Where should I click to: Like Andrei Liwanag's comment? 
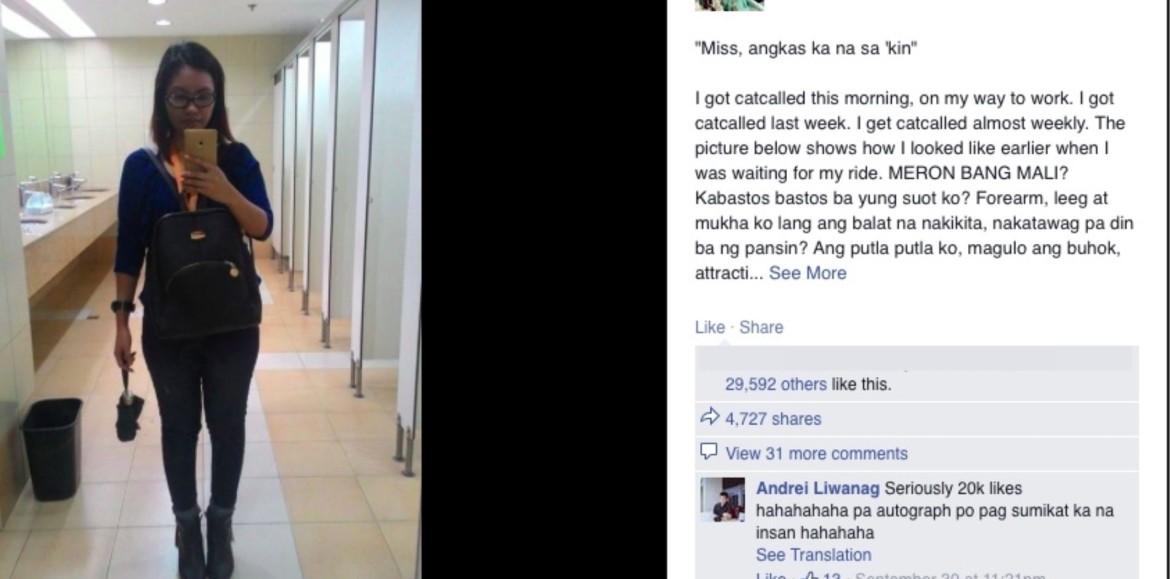pyautogui.click(x=771, y=576)
